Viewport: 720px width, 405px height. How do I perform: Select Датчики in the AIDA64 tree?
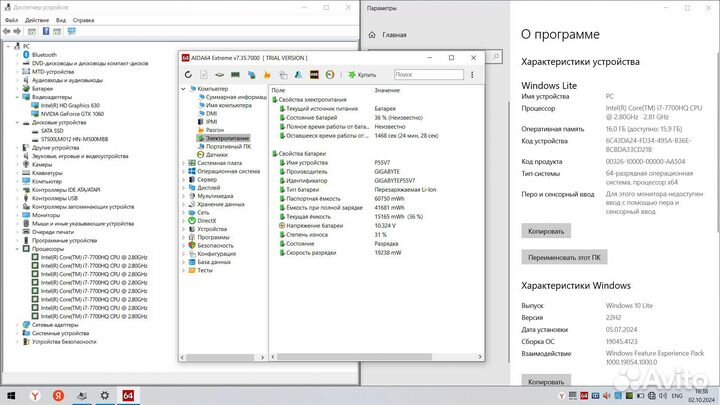coord(216,155)
